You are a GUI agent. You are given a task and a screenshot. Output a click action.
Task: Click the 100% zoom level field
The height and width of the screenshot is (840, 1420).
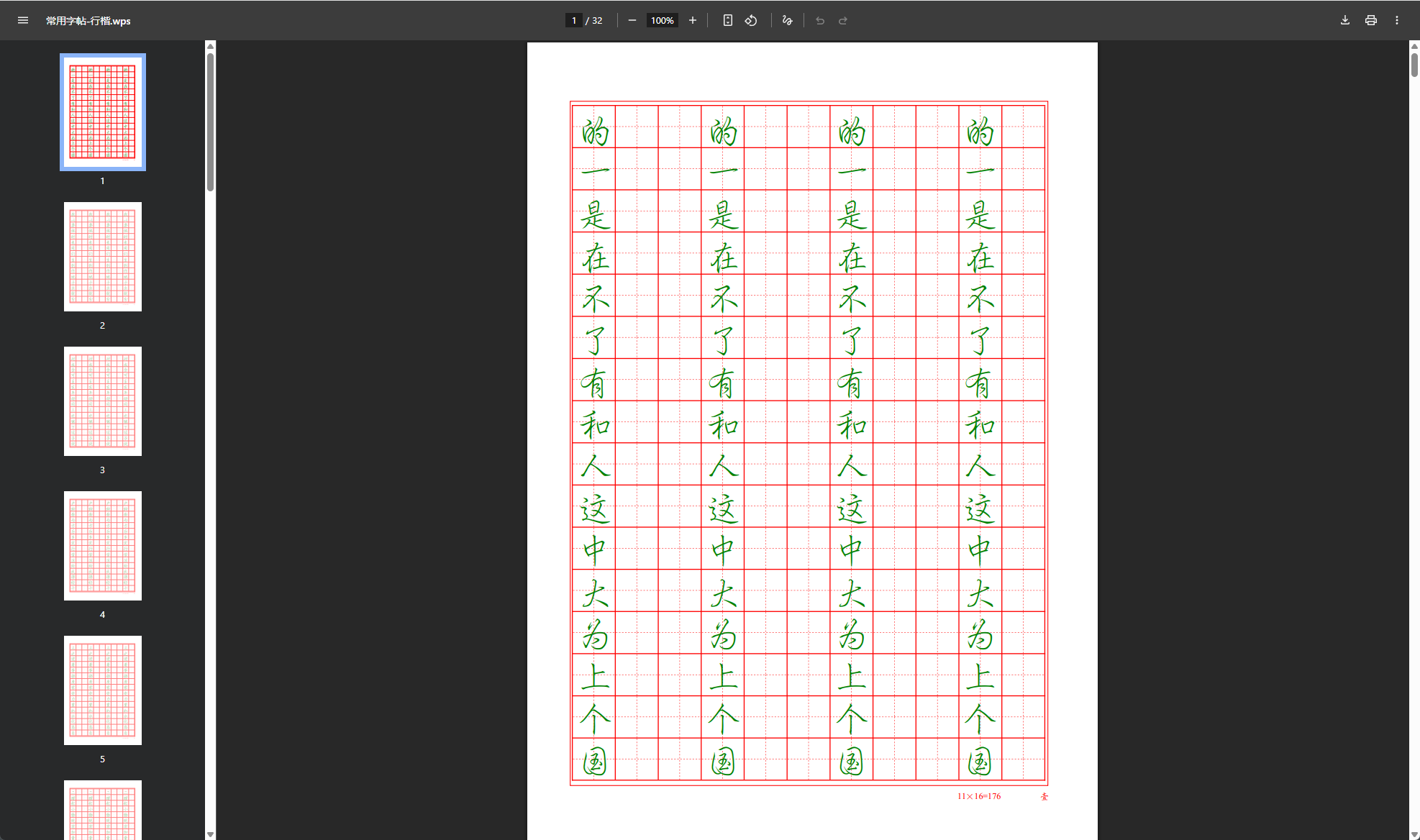(x=662, y=21)
